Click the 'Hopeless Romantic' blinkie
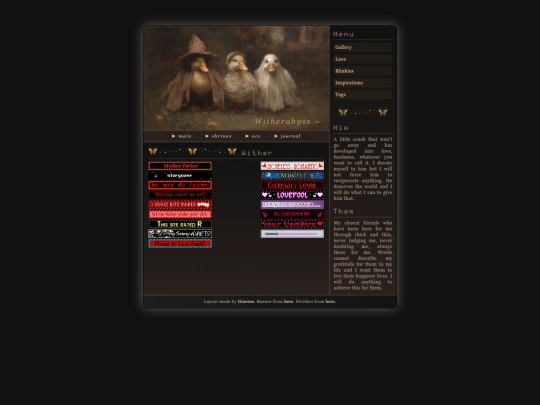 (x=292, y=166)
